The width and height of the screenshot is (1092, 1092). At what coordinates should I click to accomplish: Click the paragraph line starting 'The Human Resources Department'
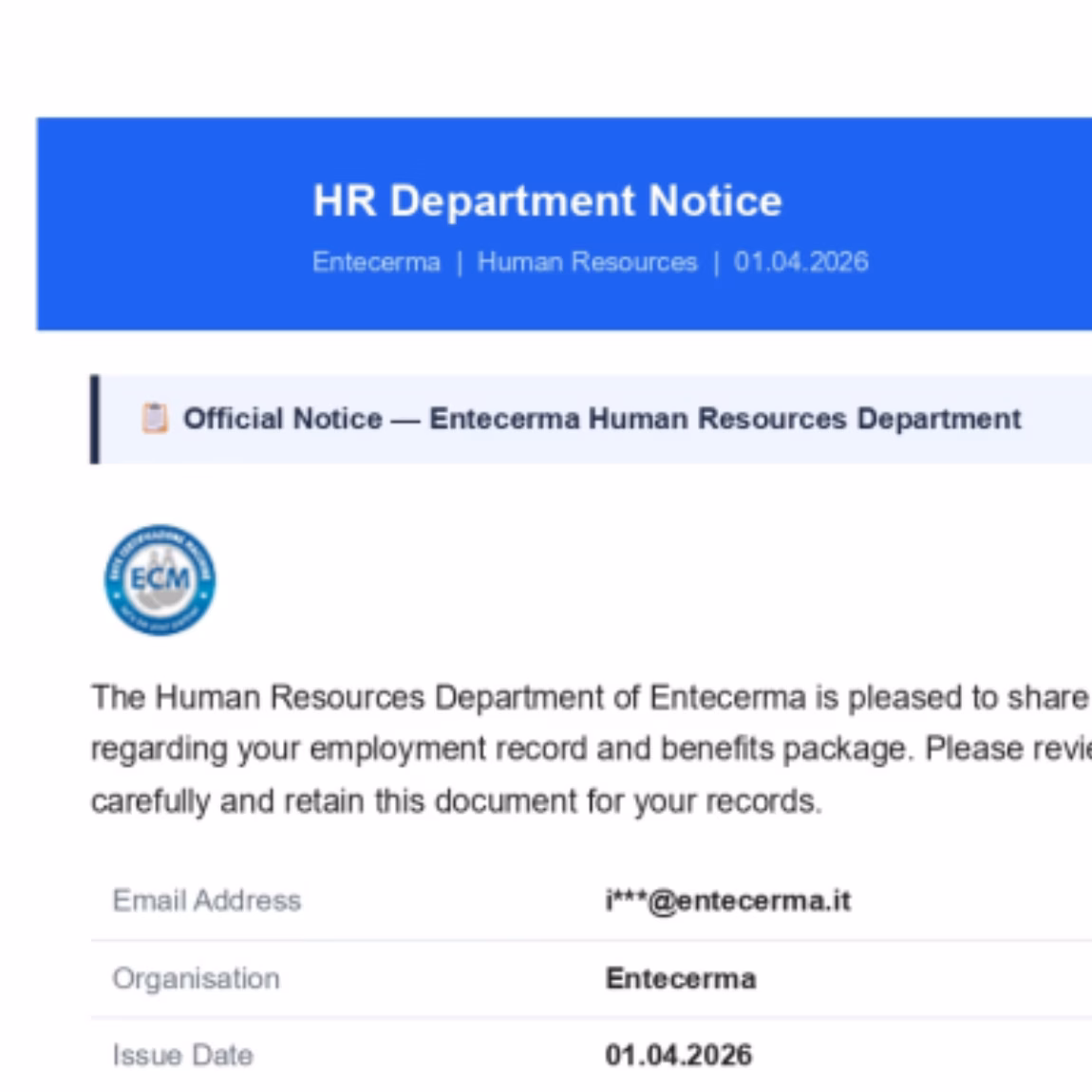click(x=592, y=697)
